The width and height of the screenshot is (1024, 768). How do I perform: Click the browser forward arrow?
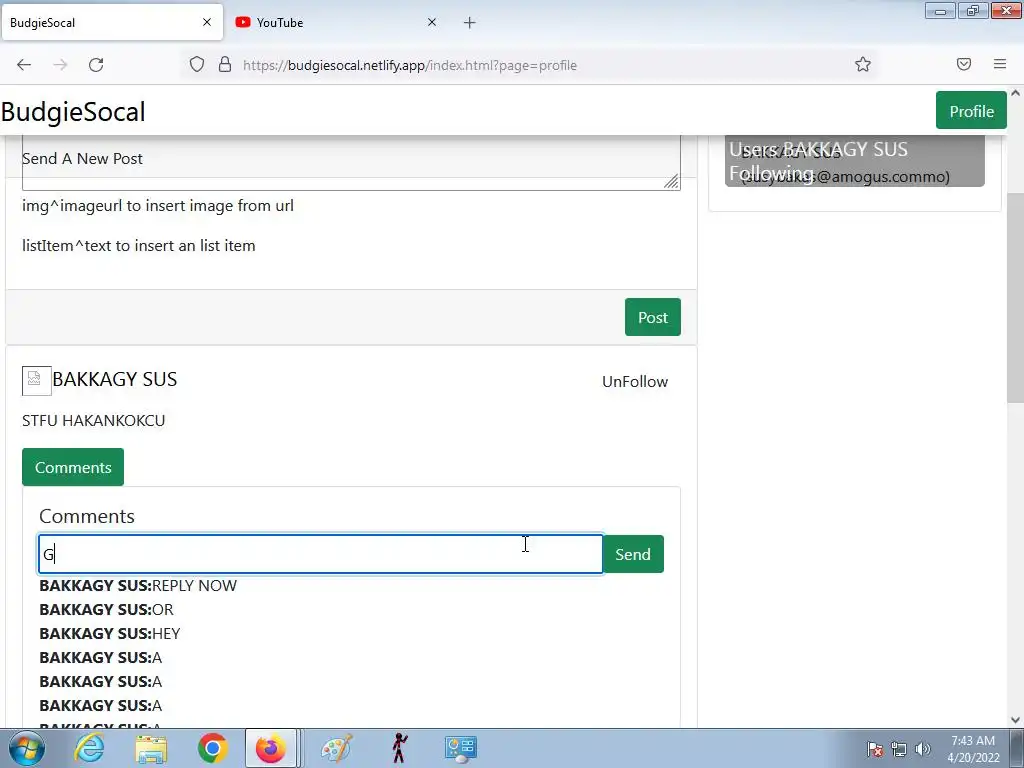coord(60,65)
